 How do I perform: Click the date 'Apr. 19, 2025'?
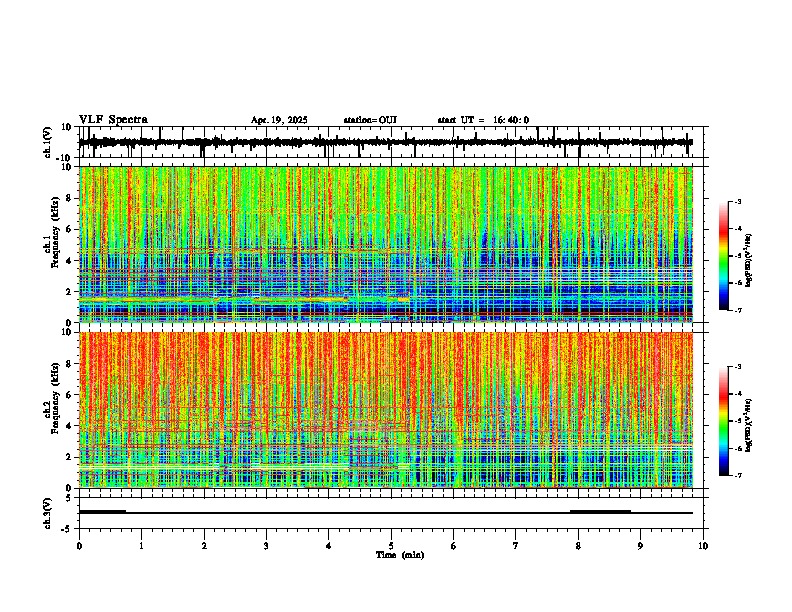(x=279, y=120)
